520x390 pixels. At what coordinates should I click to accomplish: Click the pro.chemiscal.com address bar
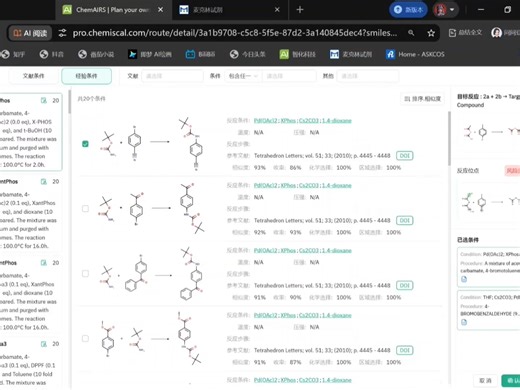[x=235, y=33]
